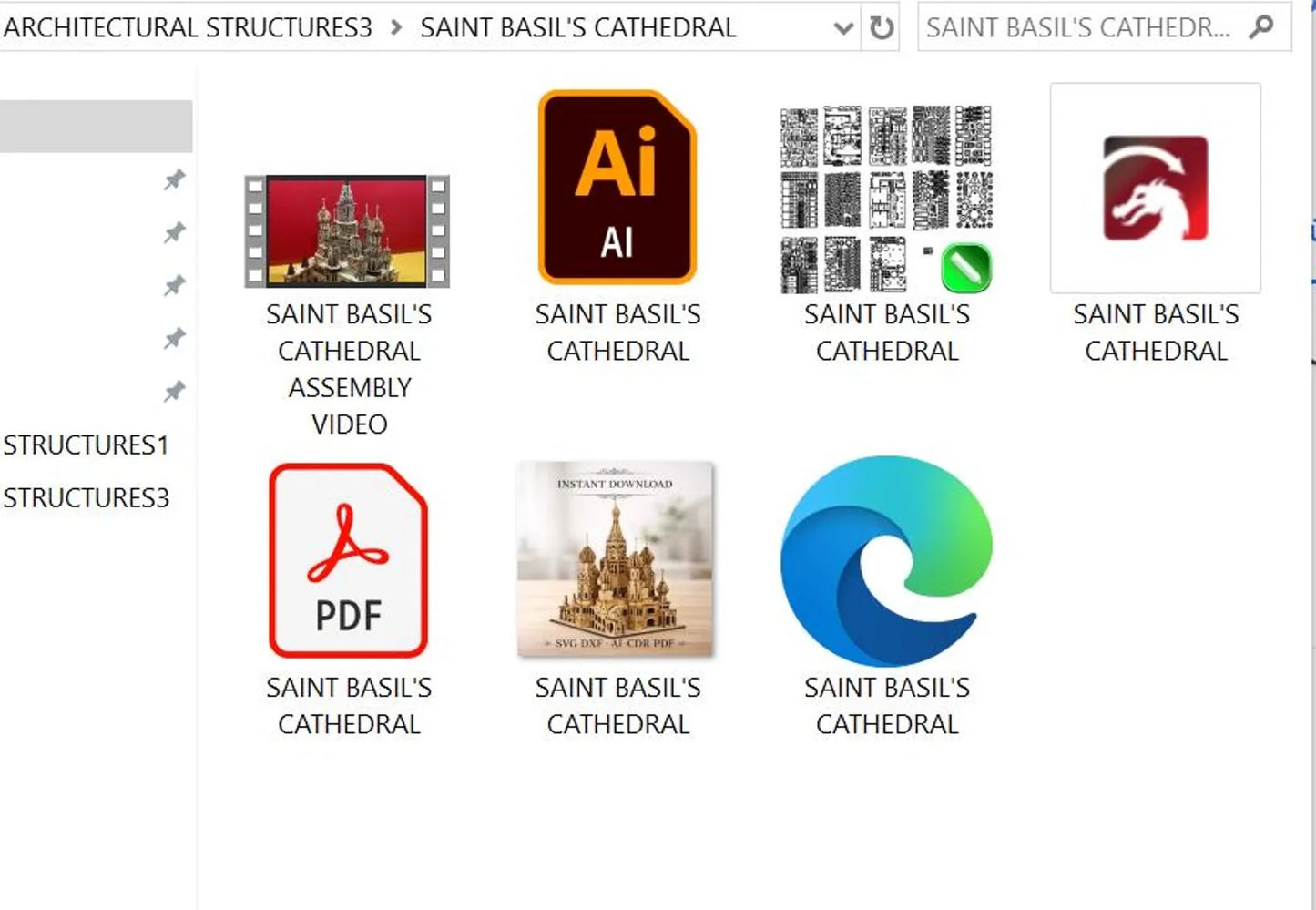The height and width of the screenshot is (910, 1316).
Task: Open the address bar history dropdown
Action: click(844, 28)
